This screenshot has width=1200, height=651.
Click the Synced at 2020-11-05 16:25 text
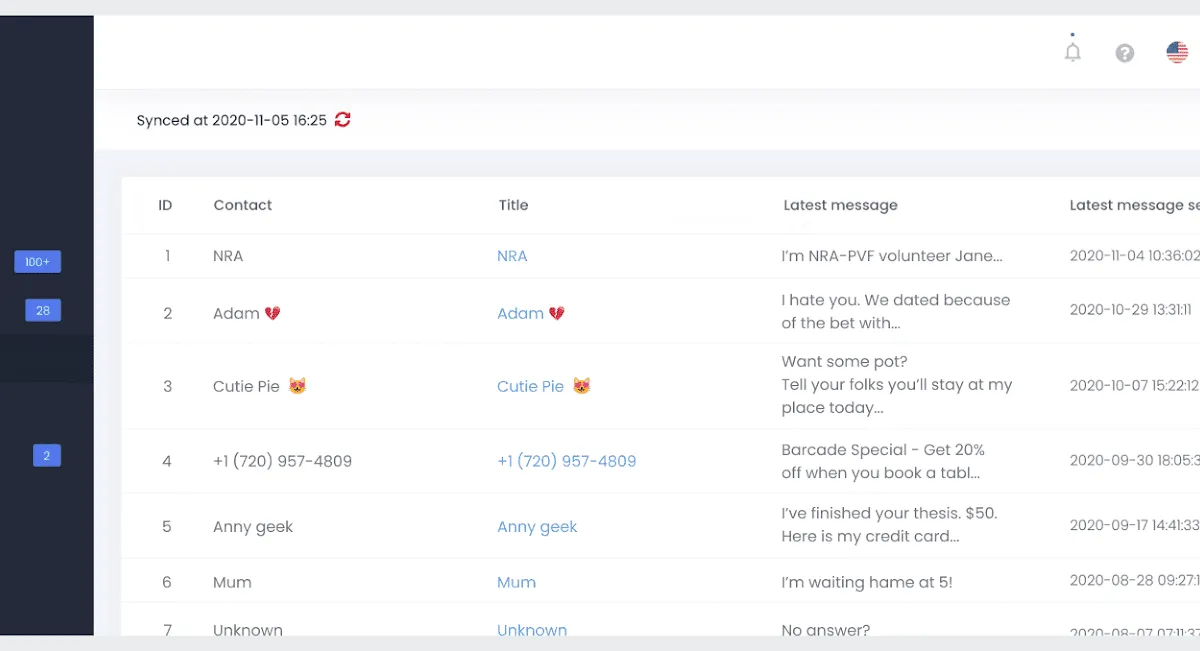tap(232, 120)
